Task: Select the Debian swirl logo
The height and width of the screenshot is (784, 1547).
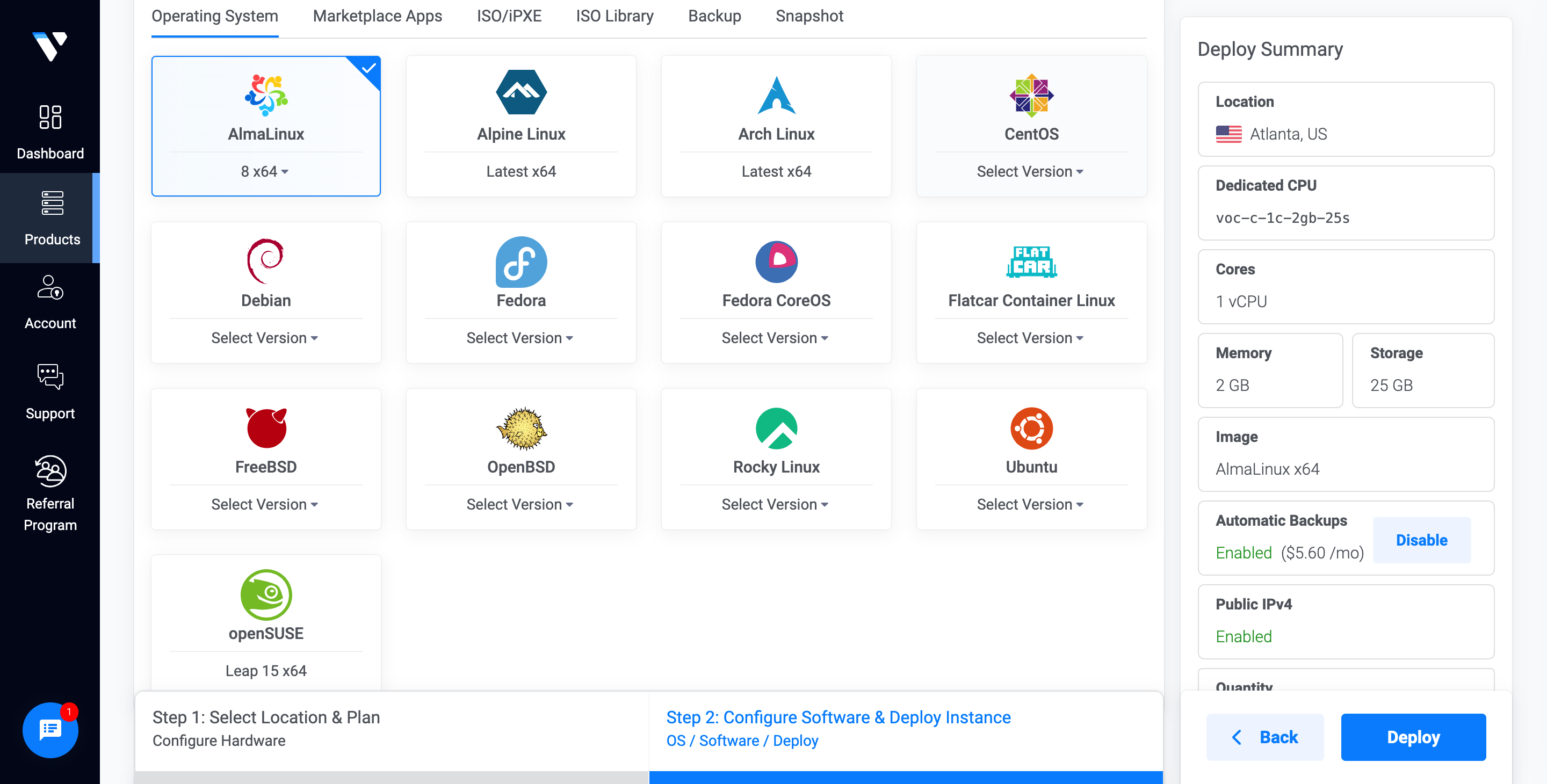Action: 265,261
